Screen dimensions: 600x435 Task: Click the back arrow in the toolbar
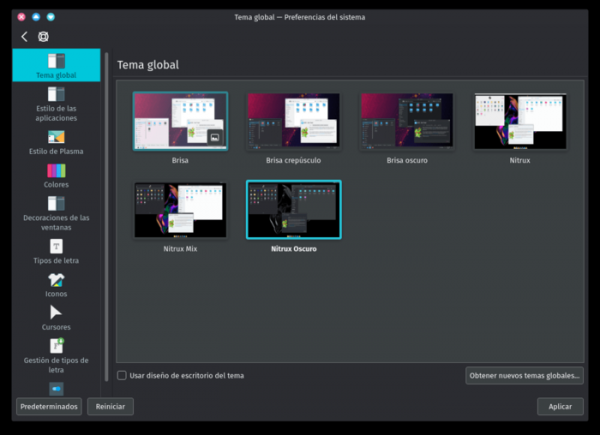point(24,37)
